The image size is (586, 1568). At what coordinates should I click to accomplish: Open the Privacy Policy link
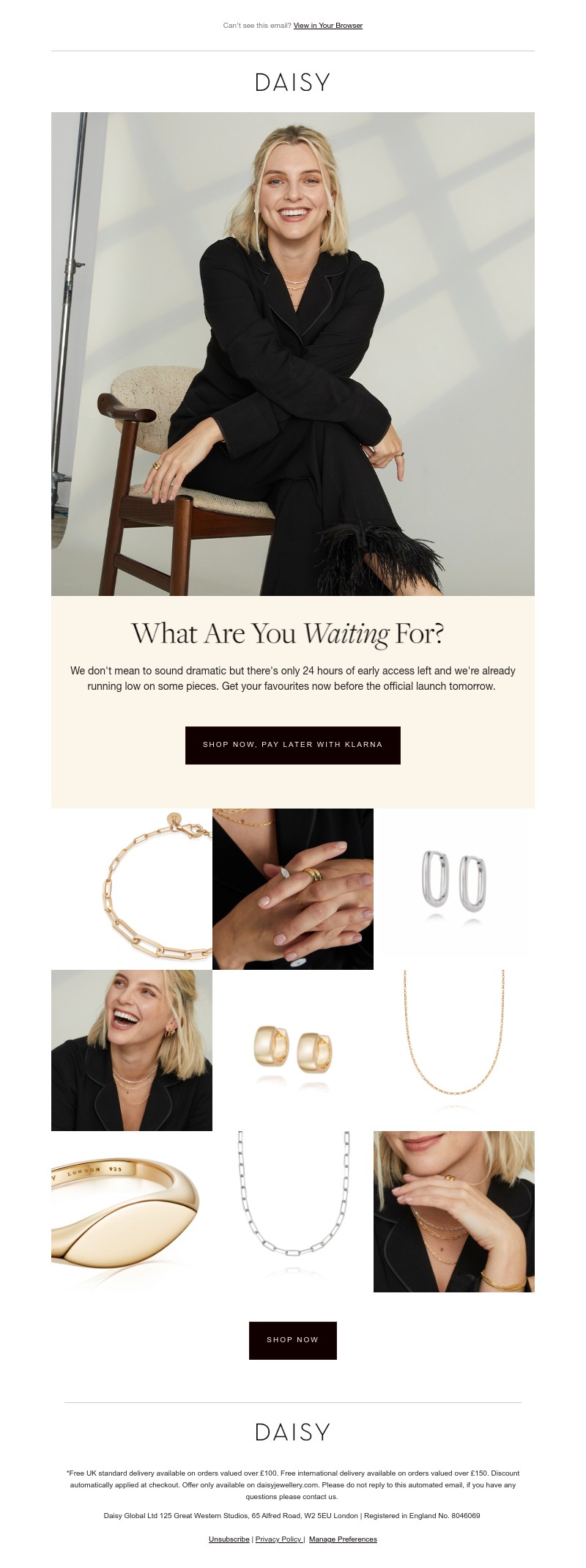pyautogui.click(x=278, y=1539)
